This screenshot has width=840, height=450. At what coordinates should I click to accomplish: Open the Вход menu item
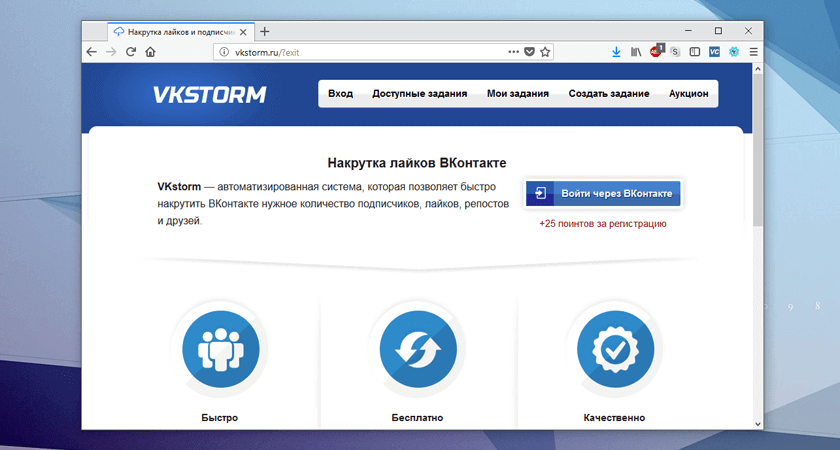pos(340,94)
